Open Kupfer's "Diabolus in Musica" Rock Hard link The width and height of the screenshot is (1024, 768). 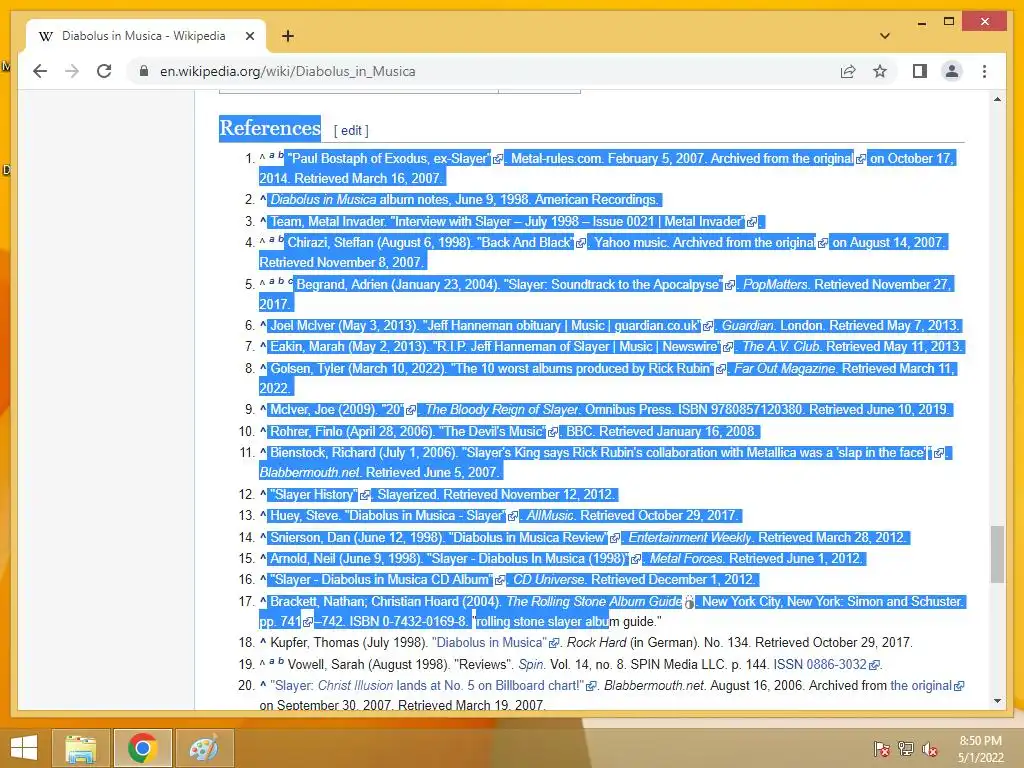(489, 643)
